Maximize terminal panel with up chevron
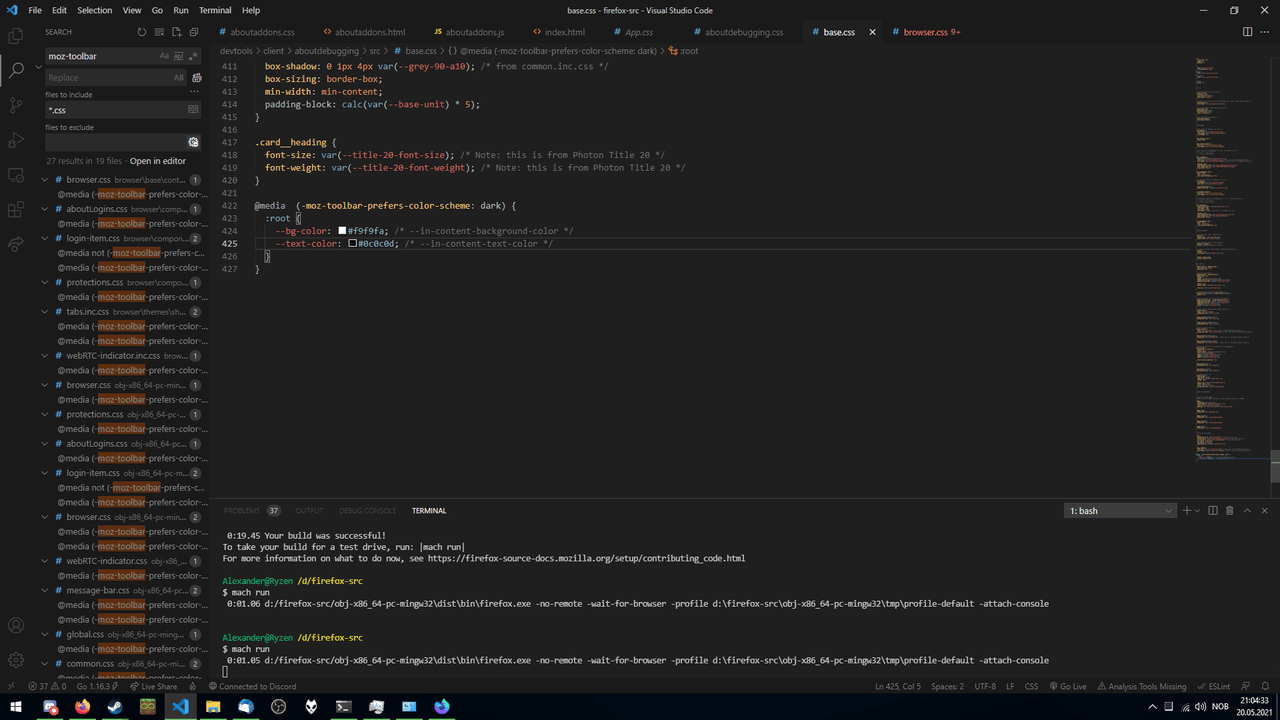 coord(1247,511)
